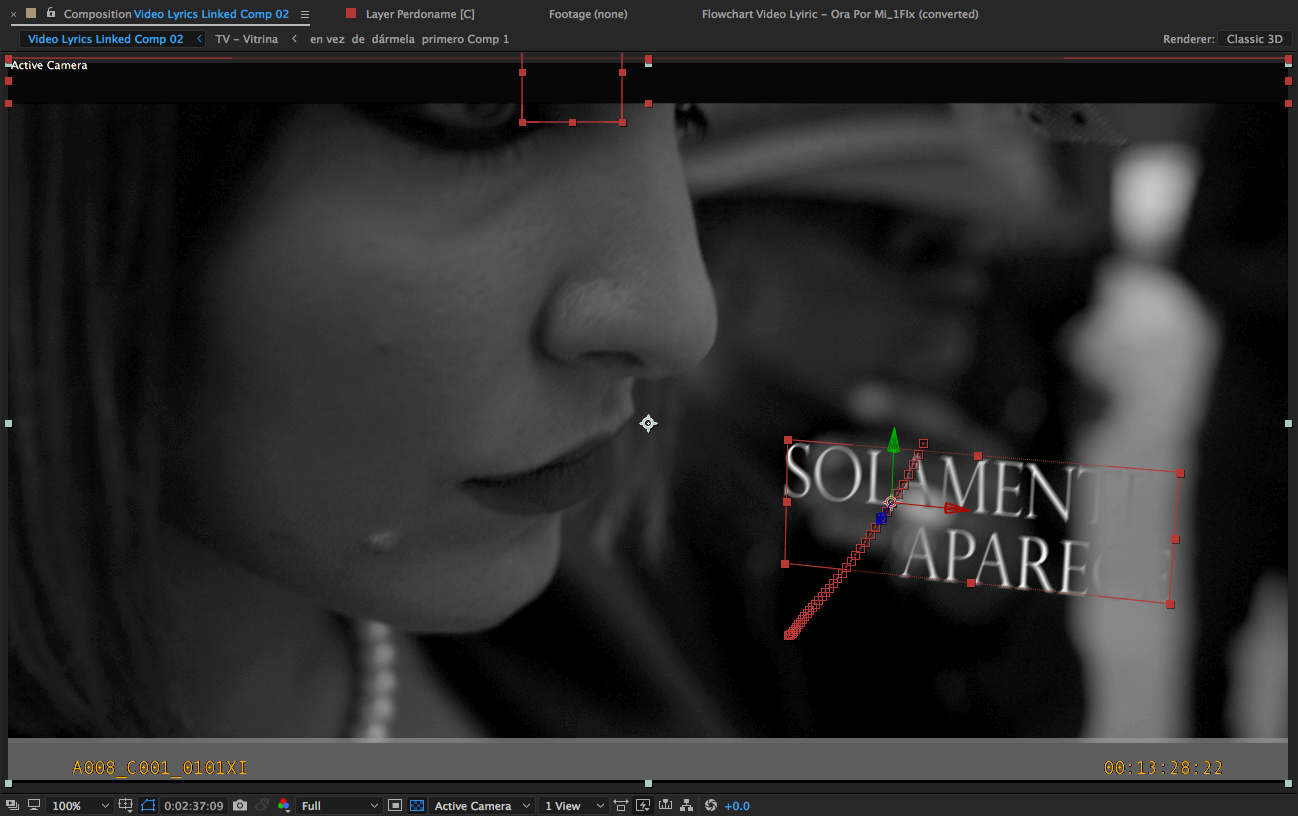Click the 00:13:28:22 timecode overlay
This screenshot has height=816, width=1298.
click(1163, 768)
